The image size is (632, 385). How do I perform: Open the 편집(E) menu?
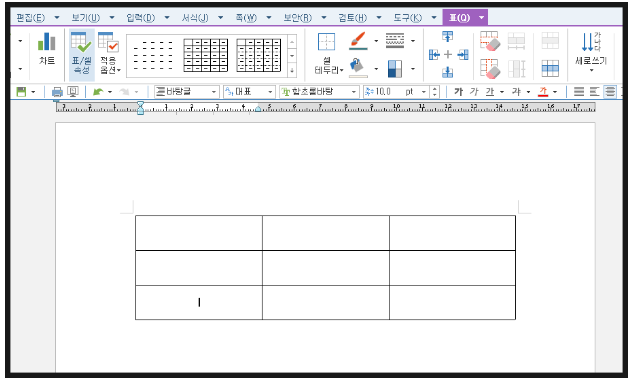(x=31, y=18)
